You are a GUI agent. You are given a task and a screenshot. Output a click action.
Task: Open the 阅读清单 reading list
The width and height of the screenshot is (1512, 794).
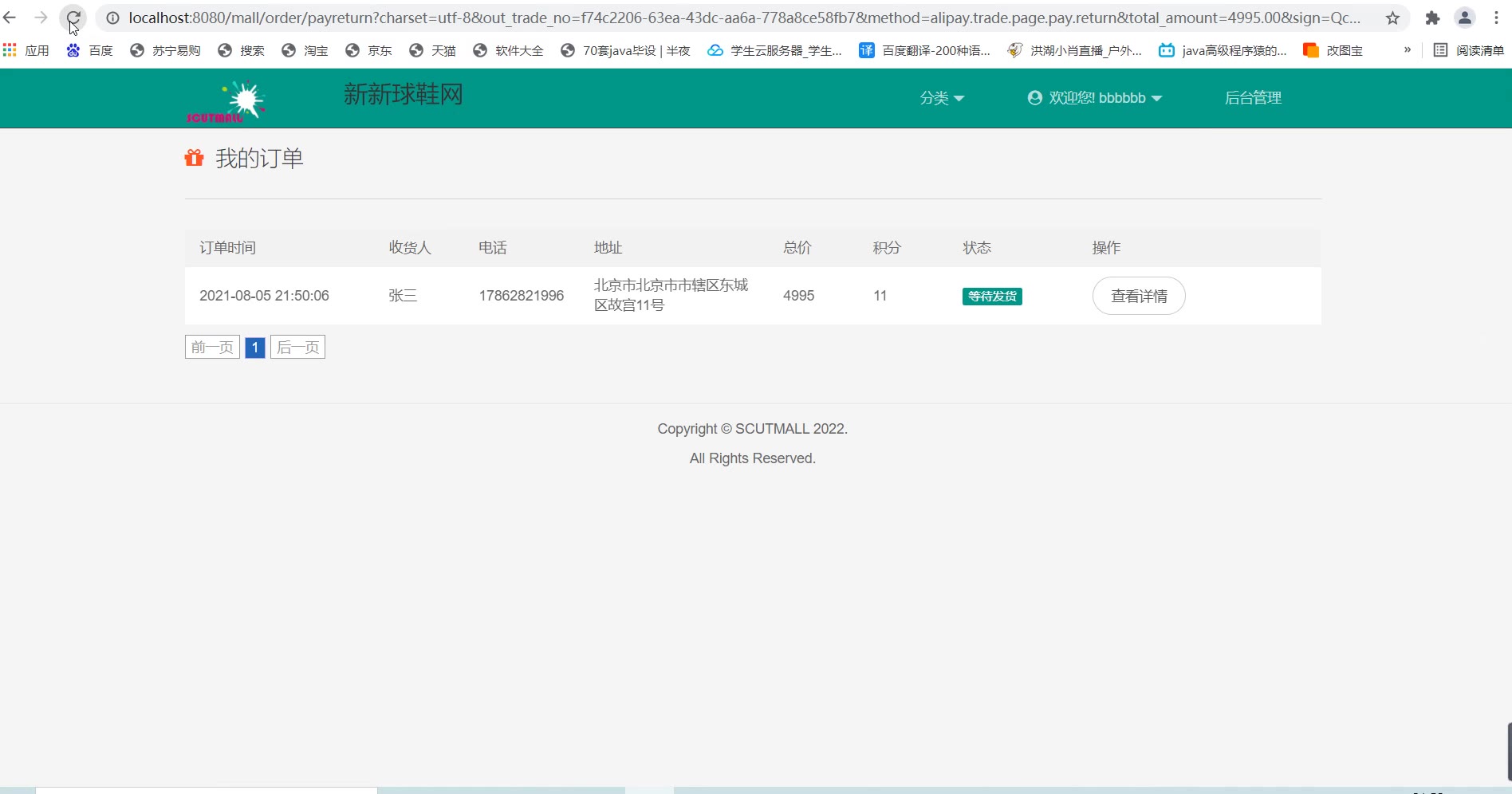[x=1469, y=50]
